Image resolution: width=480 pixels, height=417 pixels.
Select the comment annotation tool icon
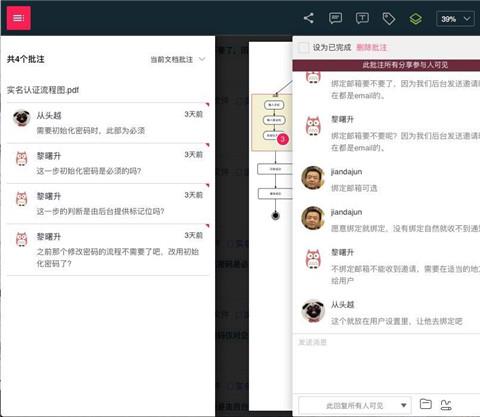coord(335,18)
